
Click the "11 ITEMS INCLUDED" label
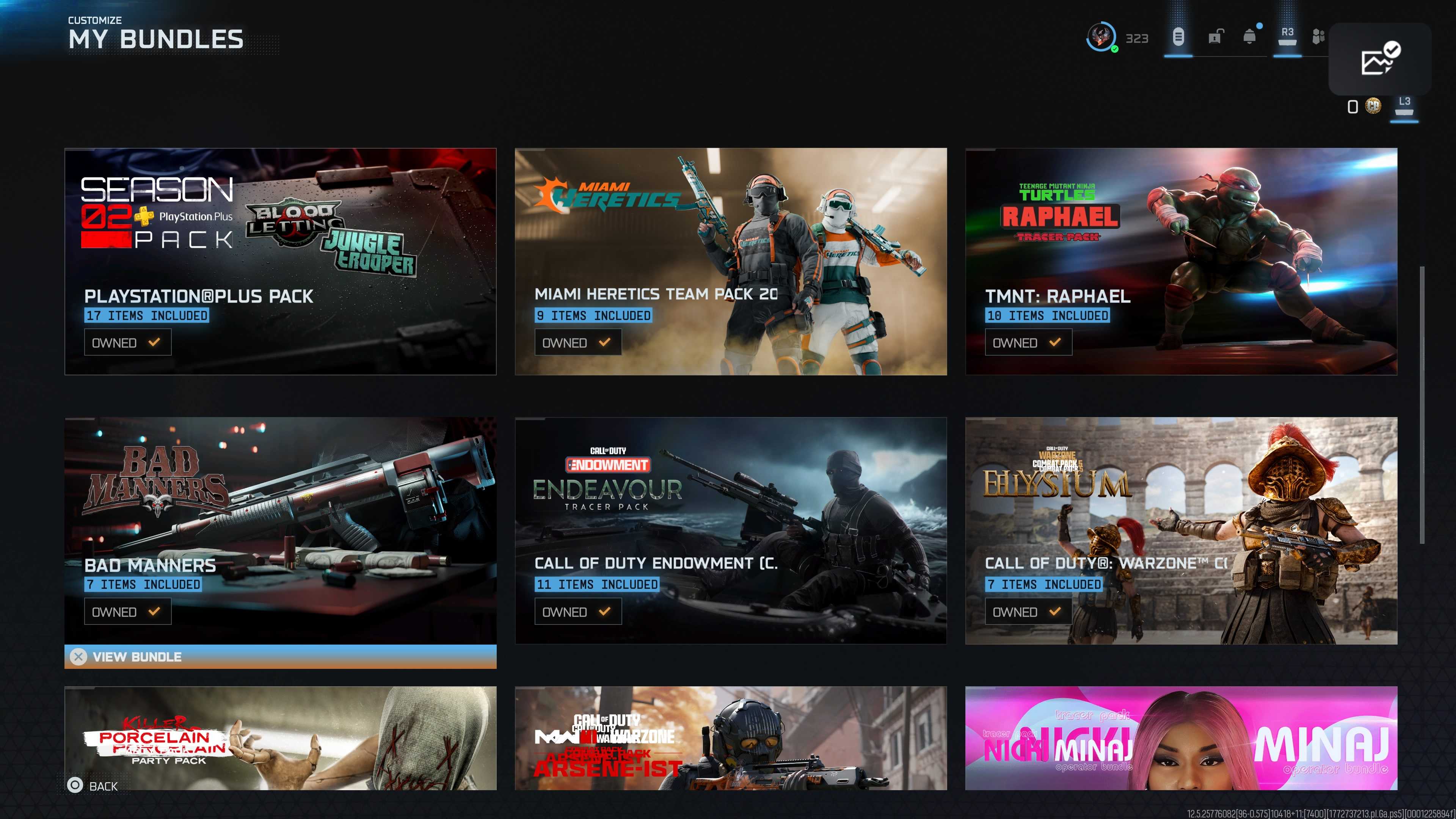(597, 584)
